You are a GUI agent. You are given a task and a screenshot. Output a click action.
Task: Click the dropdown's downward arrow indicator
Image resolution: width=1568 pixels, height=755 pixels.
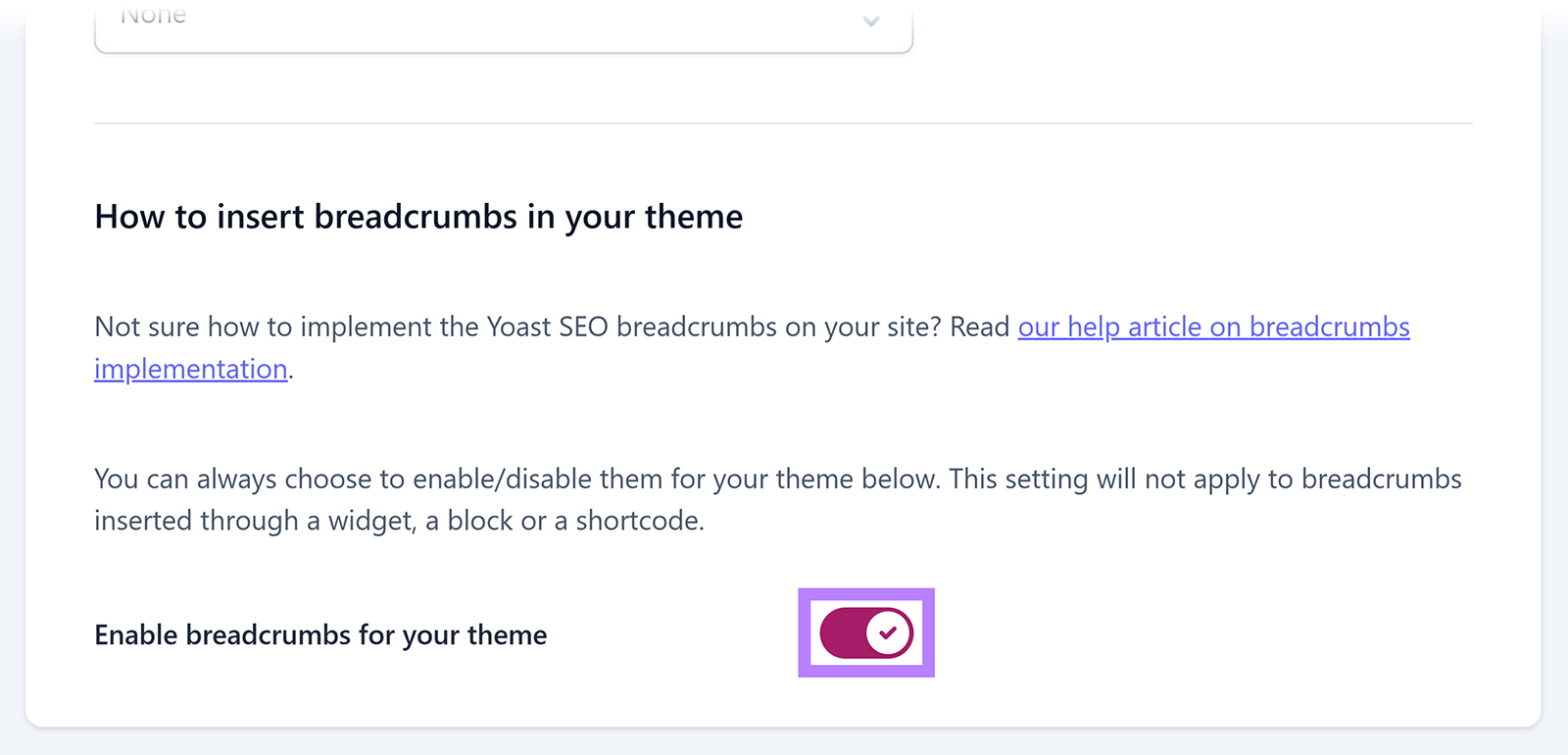[871, 20]
